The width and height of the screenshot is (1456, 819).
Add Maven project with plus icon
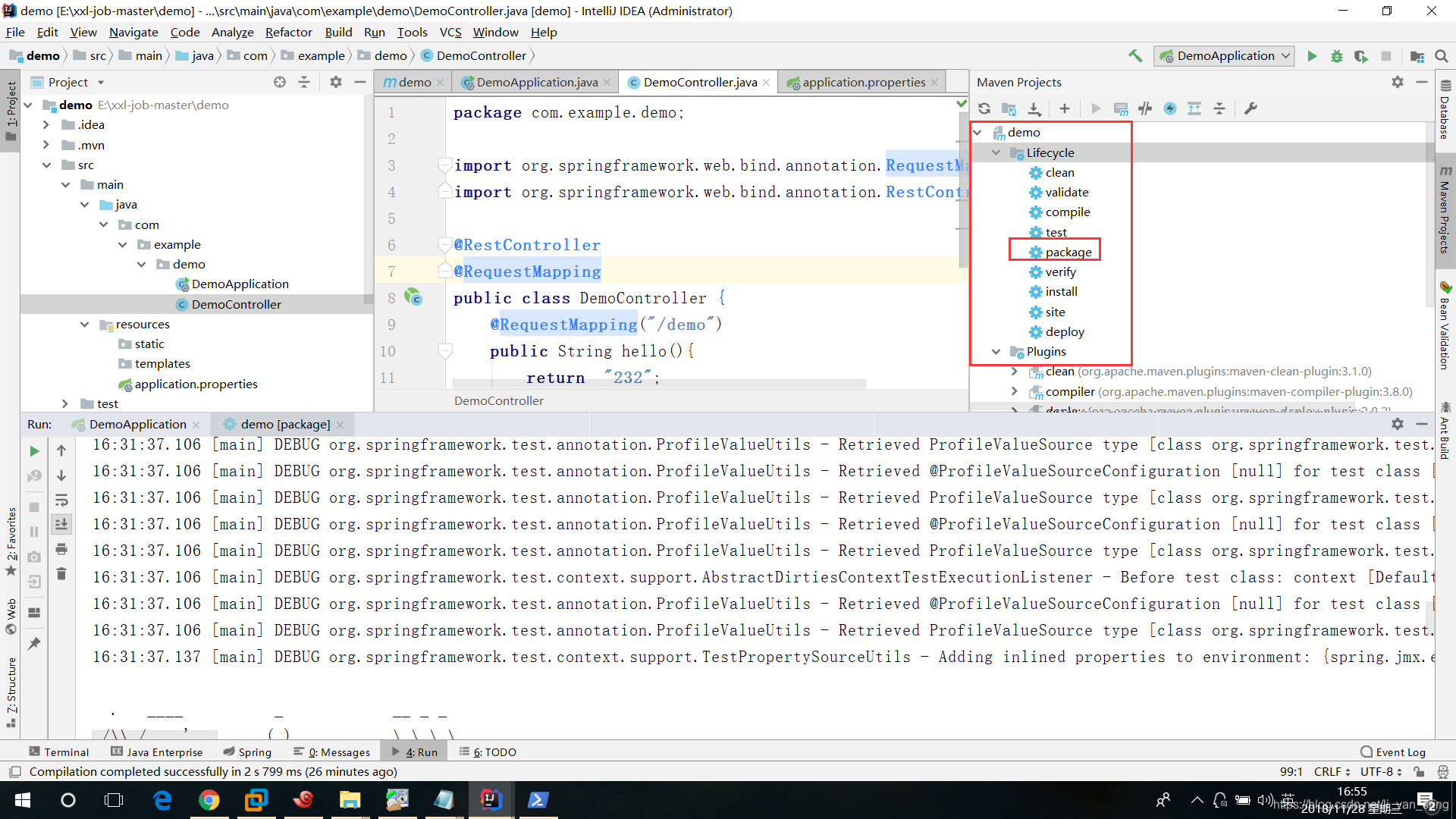coord(1065,108)
